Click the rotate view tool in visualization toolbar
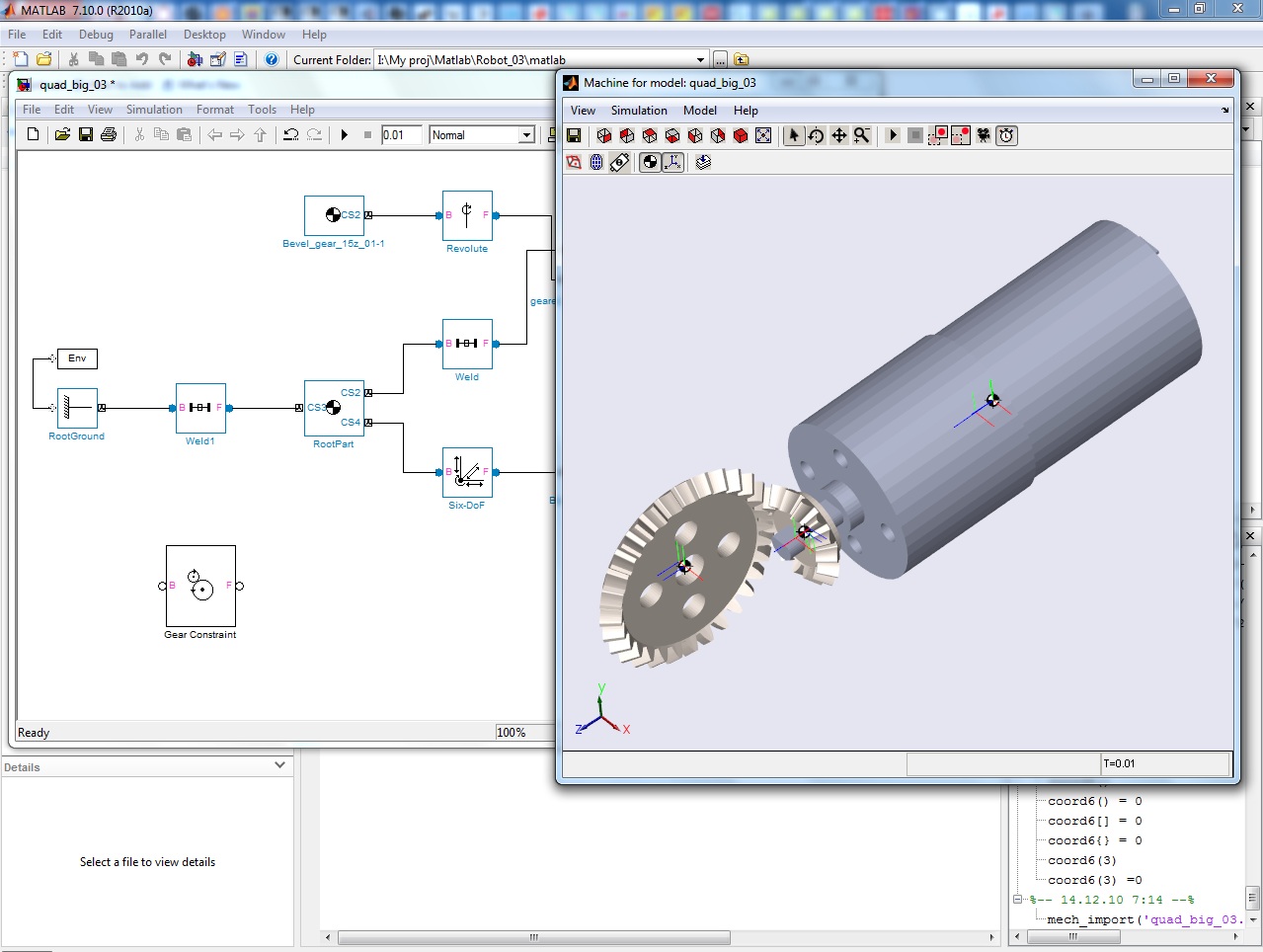 [817, 135]
